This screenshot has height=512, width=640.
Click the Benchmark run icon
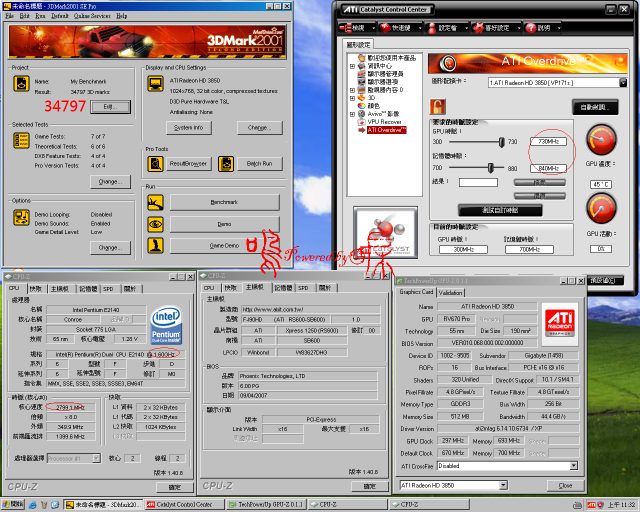(155, 203)
